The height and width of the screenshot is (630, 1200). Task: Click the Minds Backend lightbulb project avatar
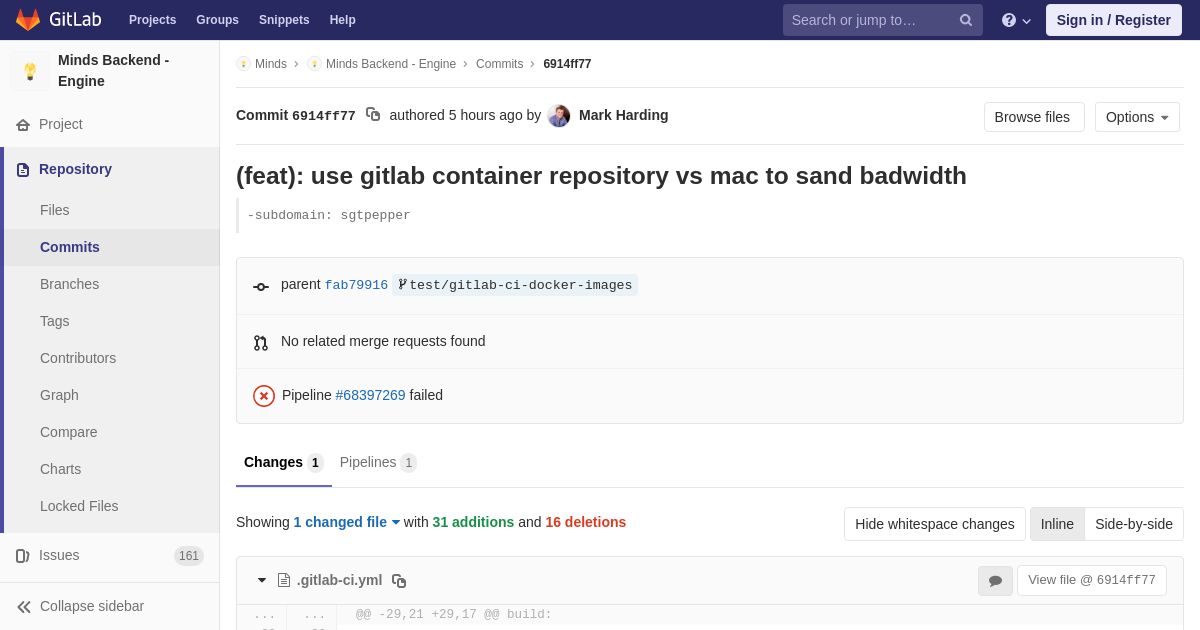(30, 71)
